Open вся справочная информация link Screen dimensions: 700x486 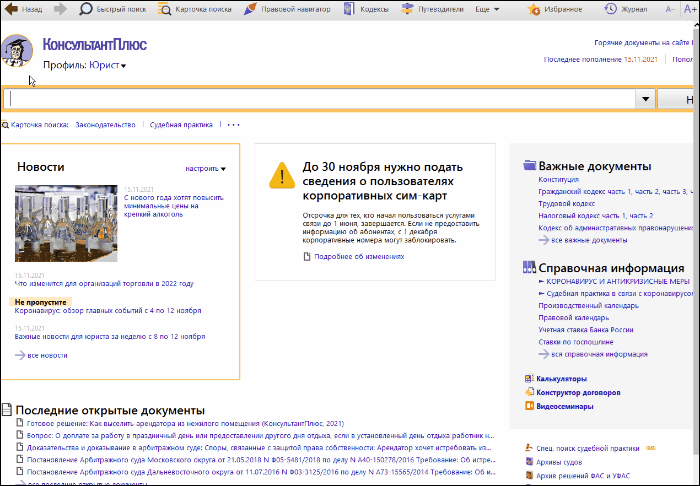pyautogui.click(x=599, y=354)
